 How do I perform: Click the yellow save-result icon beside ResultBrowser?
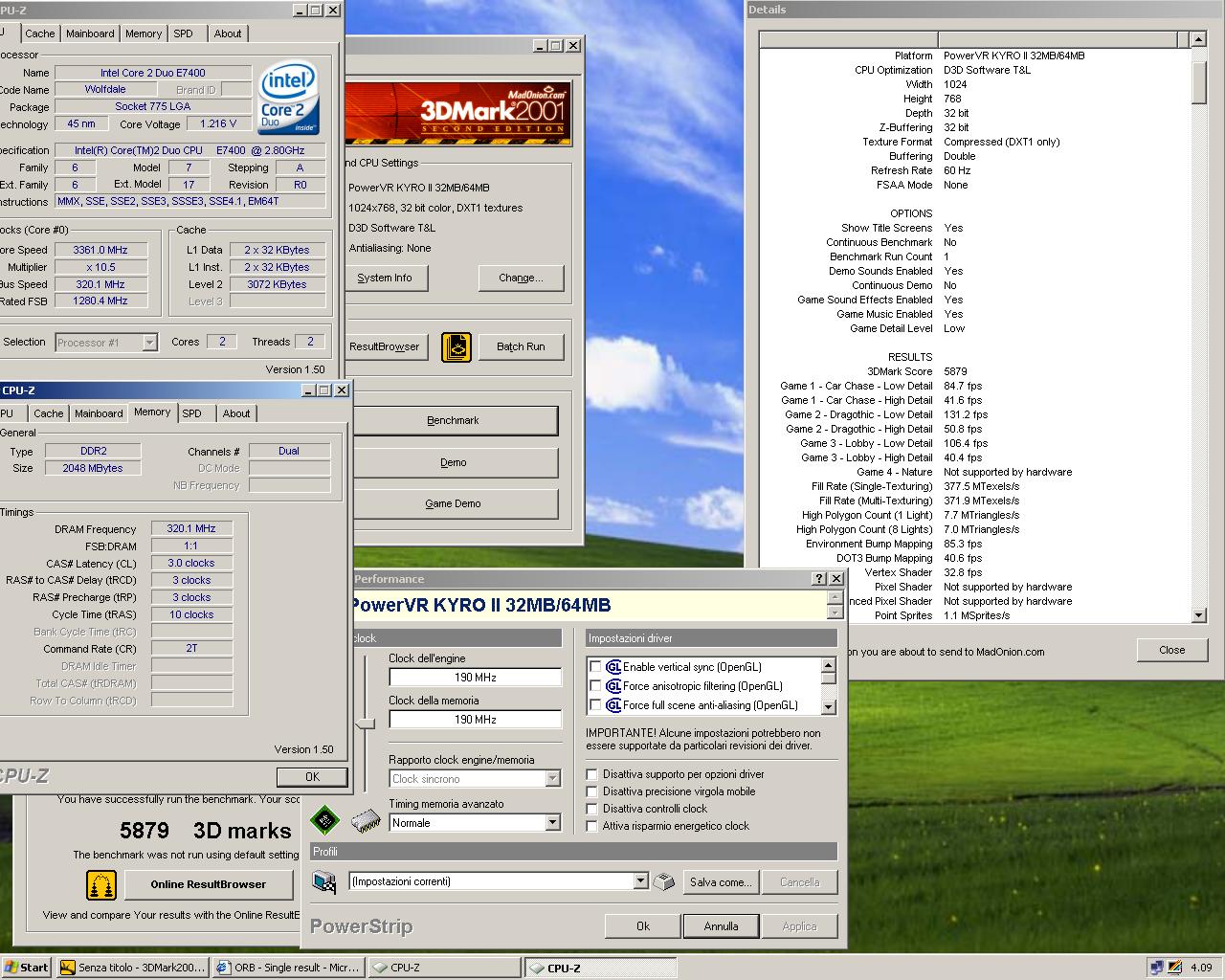[x=457, y=346]
